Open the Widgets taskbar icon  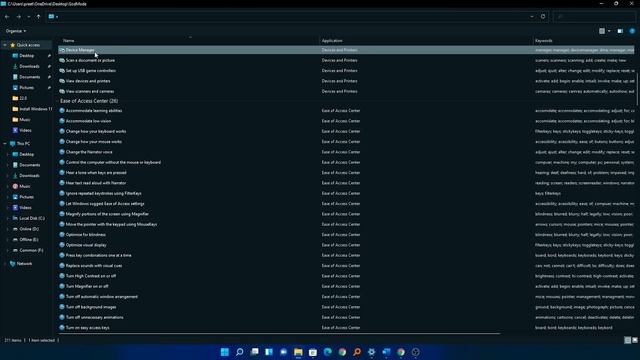pyautogui.click(x=269, y=352)
